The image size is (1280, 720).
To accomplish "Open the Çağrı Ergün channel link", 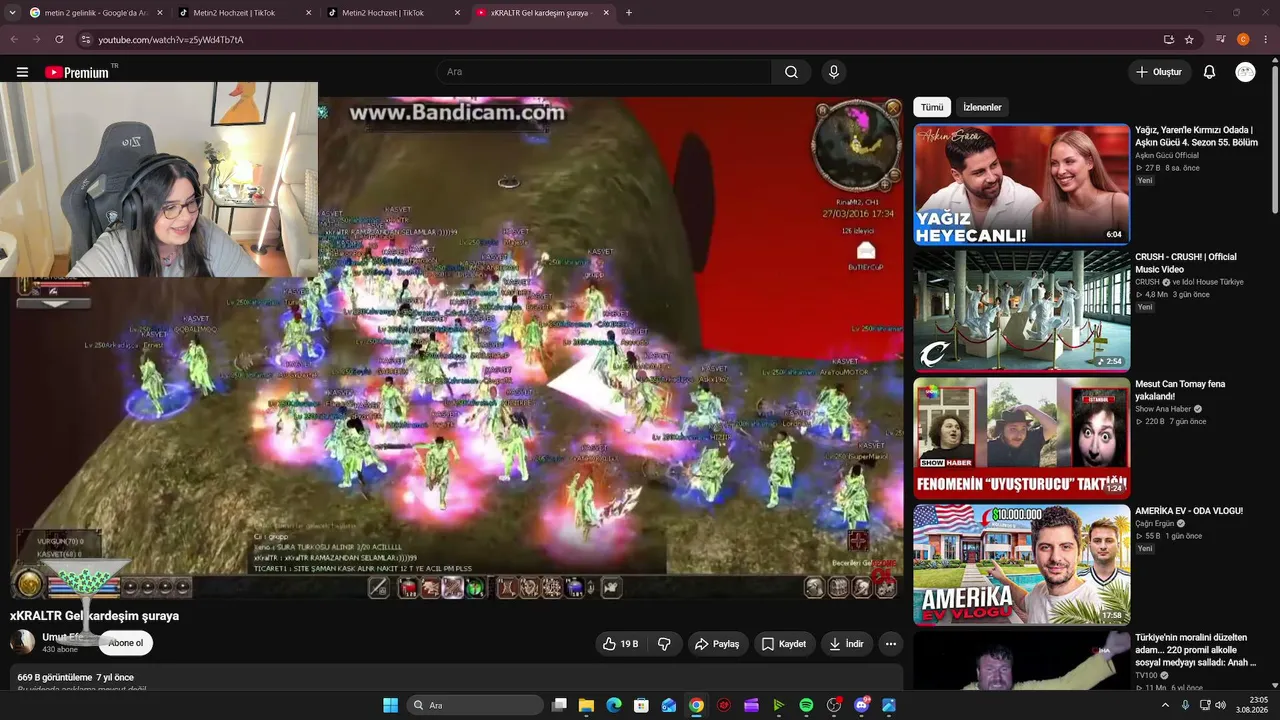I will click(1155, 524).
